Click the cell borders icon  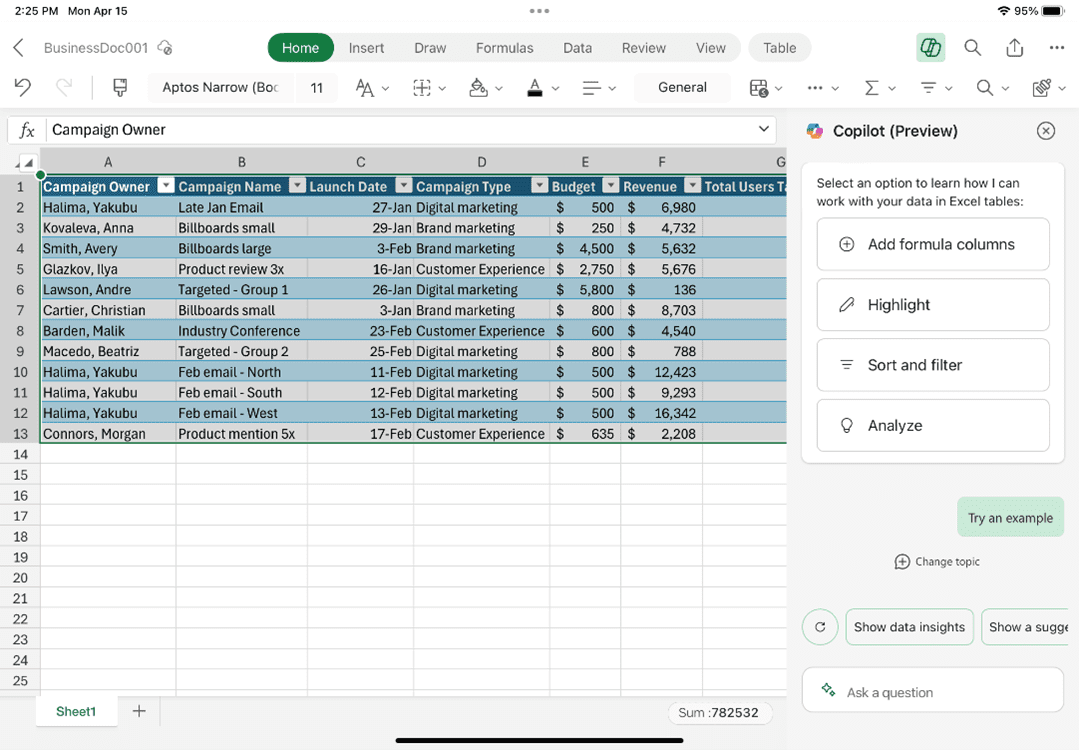pos(421,87)
